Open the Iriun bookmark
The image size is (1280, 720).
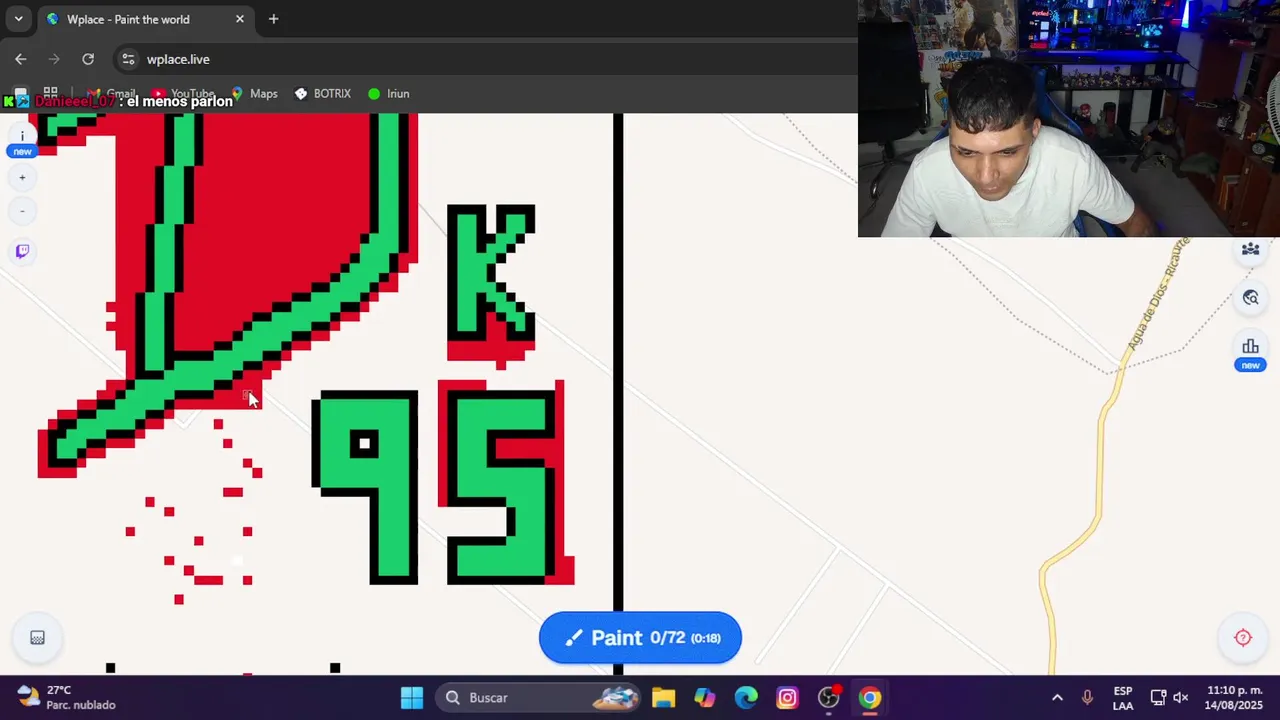389,93
